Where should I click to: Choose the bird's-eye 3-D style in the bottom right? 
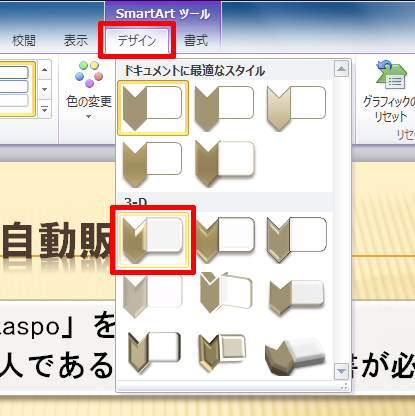pyautogui.click(x=295, y=355)
